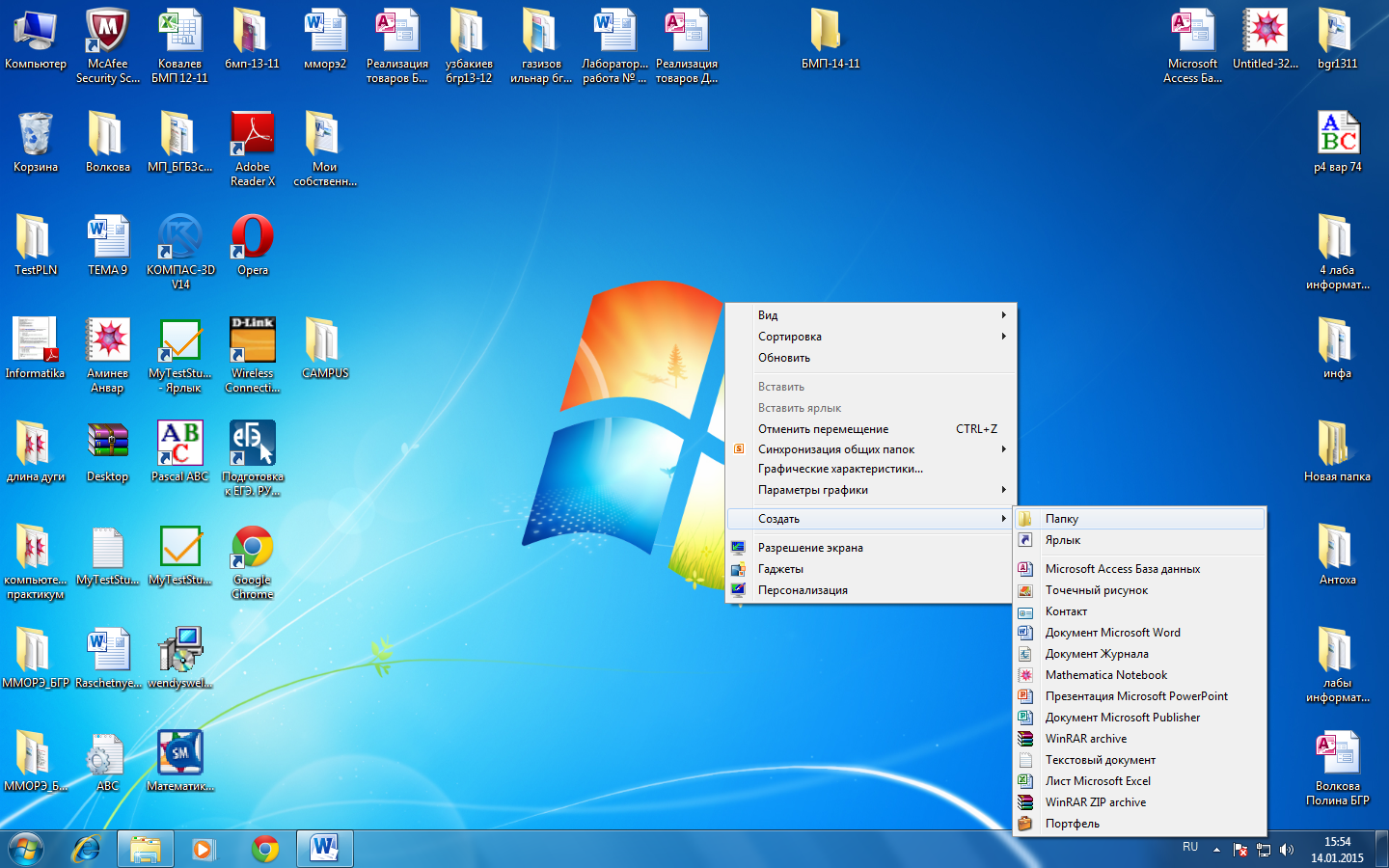Select the Ковалев БМП 12-11 Excel file
Screen dimensions: 1389x868
pos(180,44)
